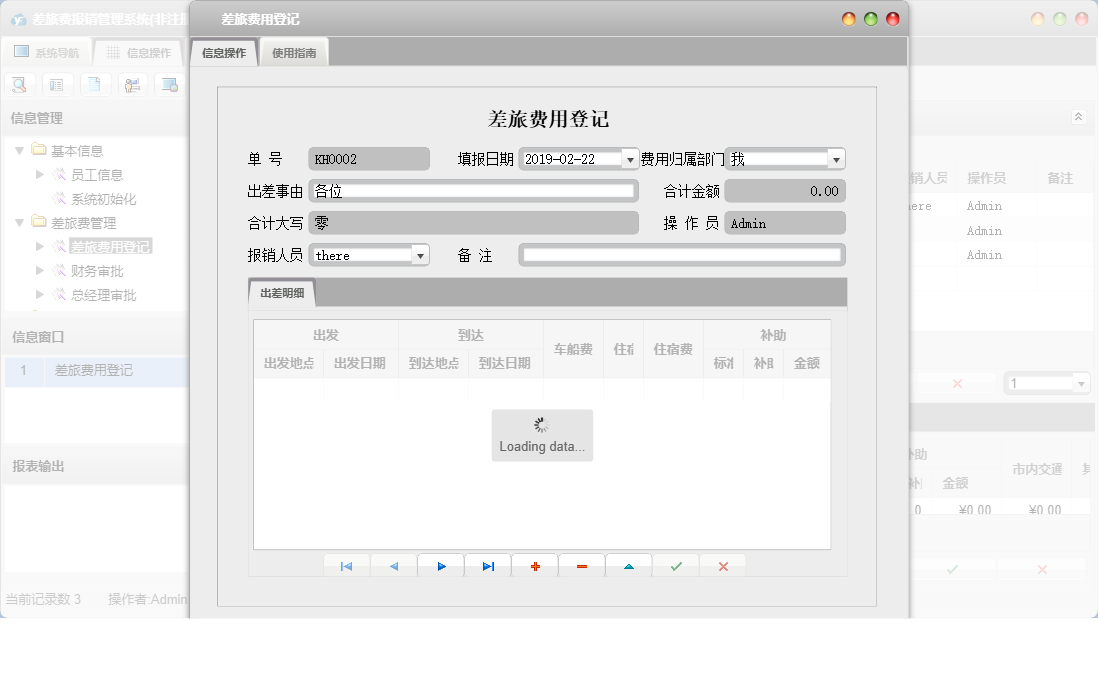Click inside the 备注 input field
This screenshot has width=1098, height=675.
pyautogui.click(x=680, y=254)
